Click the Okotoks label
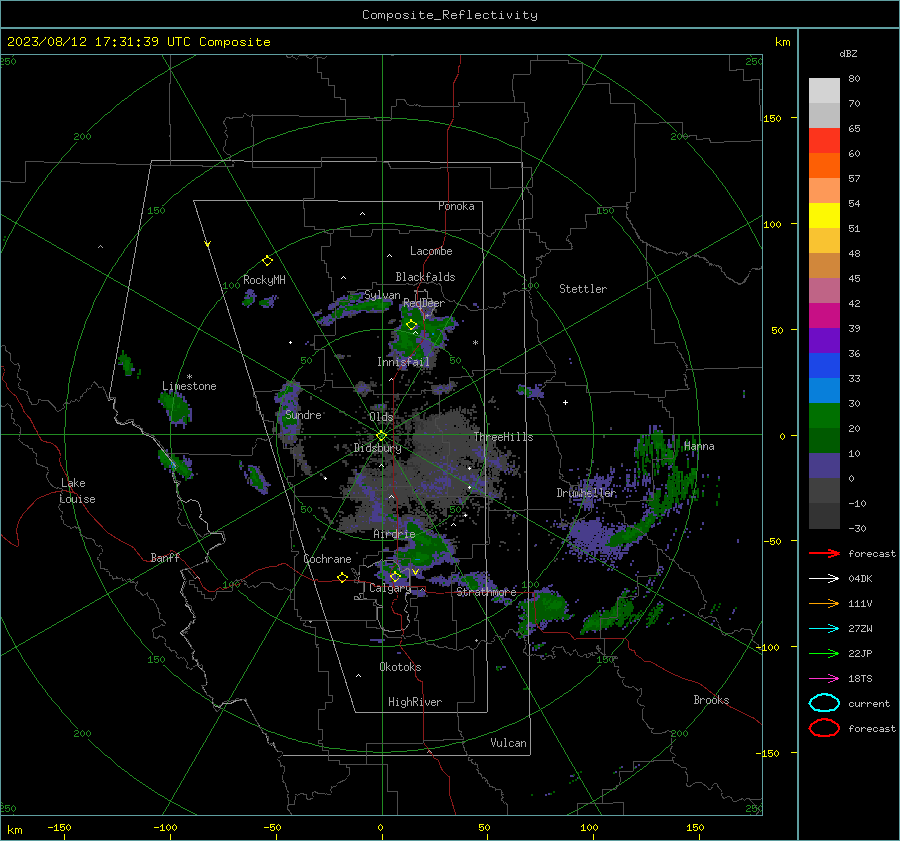900x841 pixels. coord(400,667)
